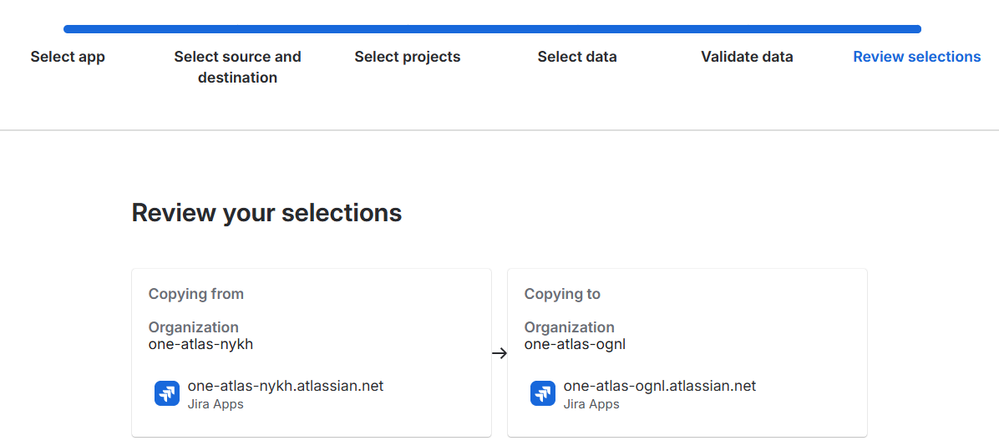
Task: Click the Jira Apps label under source site
Action: pos(215,404)
